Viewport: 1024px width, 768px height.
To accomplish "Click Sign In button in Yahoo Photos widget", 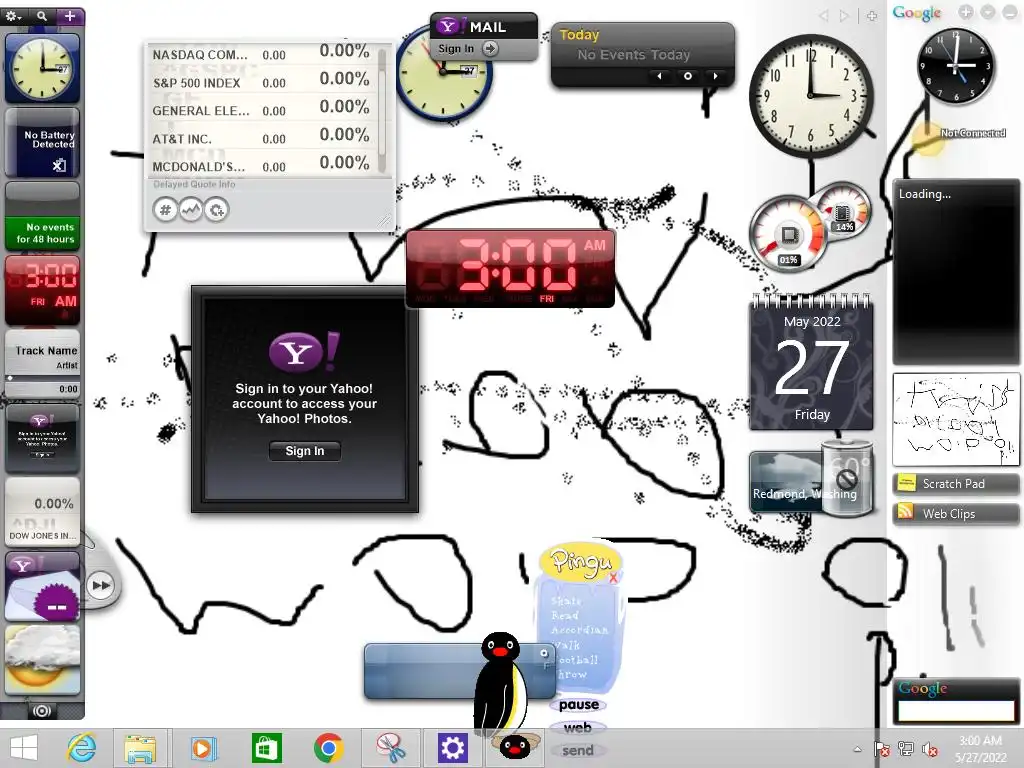I will pos(305,451).
